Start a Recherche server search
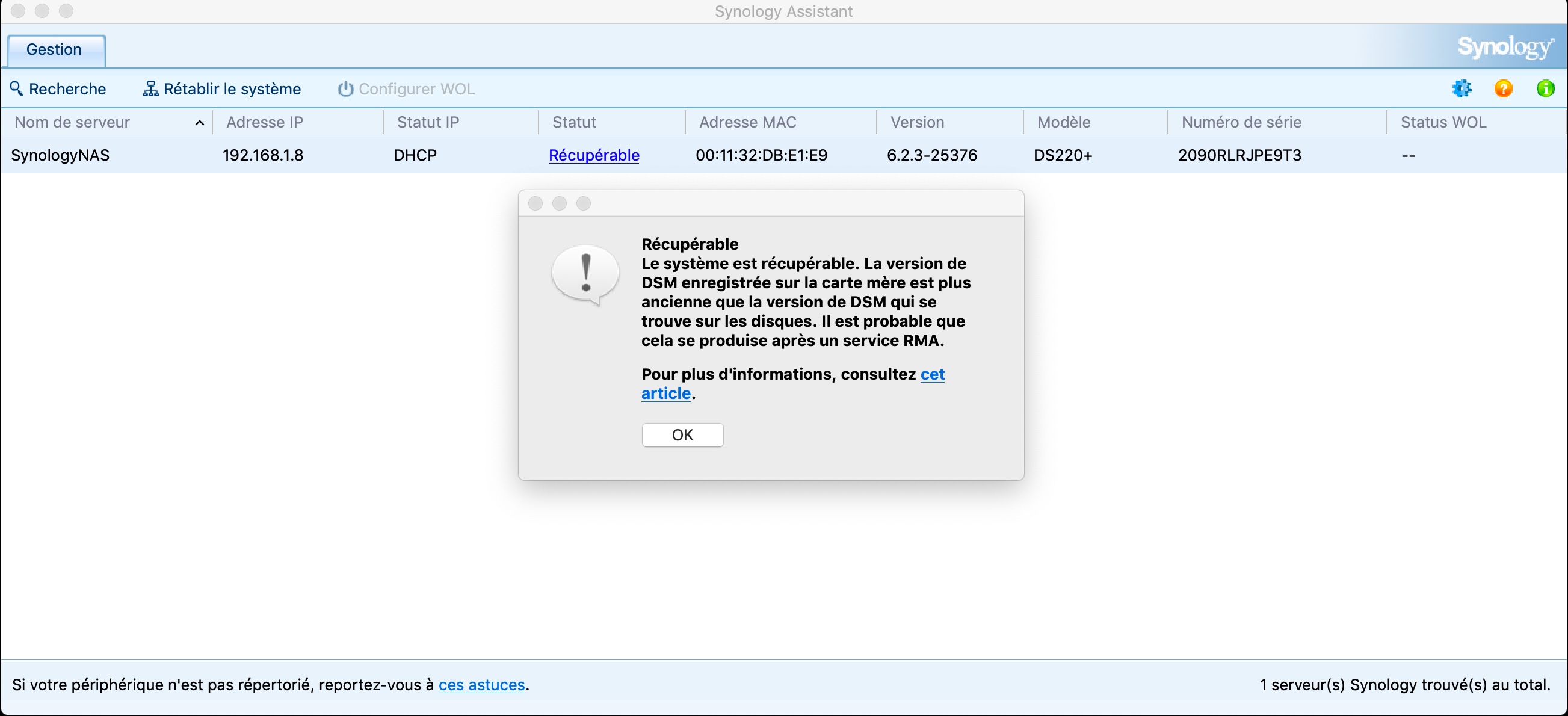Viewport: 1568px width, 716px height. (58, 89)
